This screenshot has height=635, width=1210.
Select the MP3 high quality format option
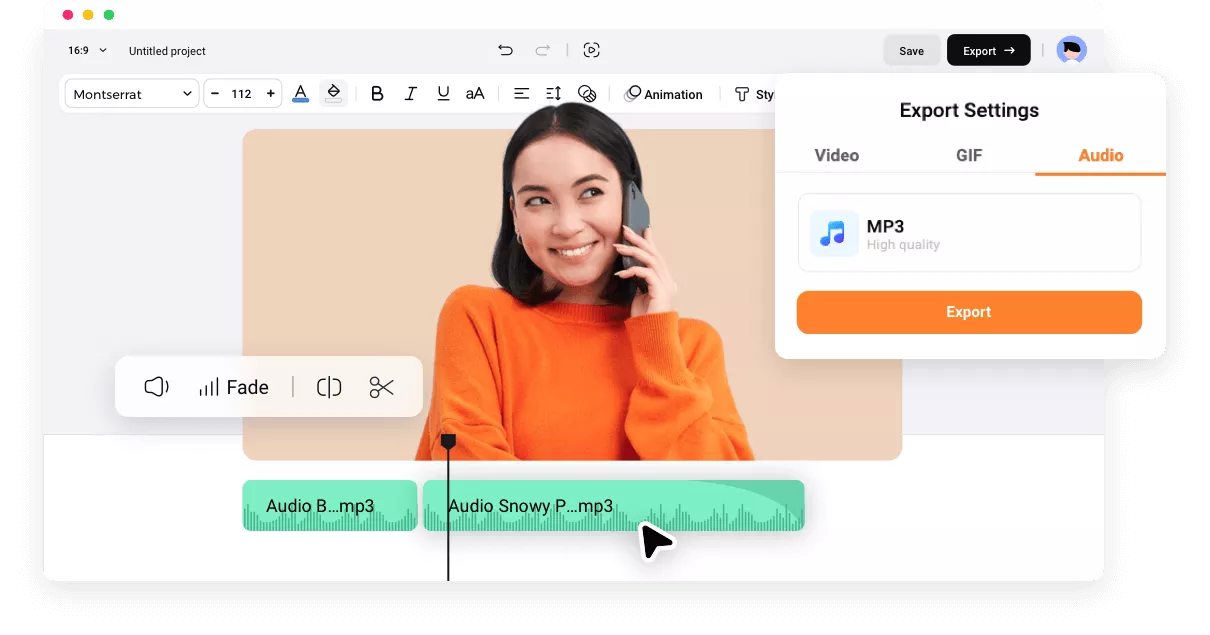[x=968, y=233]
